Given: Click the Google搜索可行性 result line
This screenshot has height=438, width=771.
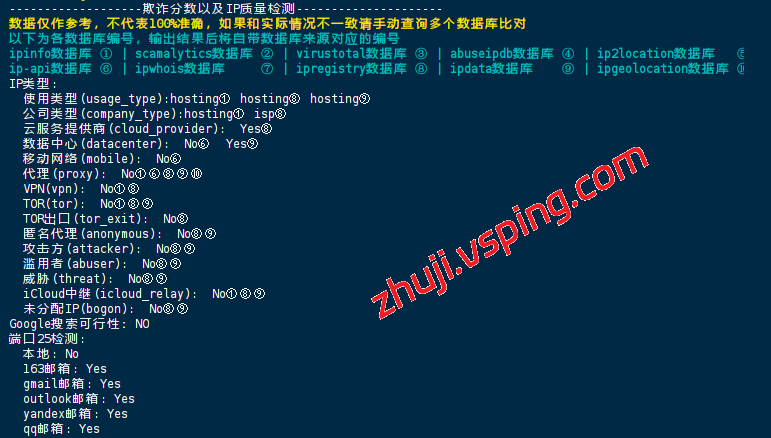Looking at the screenshot, I should tap(79, 324).
